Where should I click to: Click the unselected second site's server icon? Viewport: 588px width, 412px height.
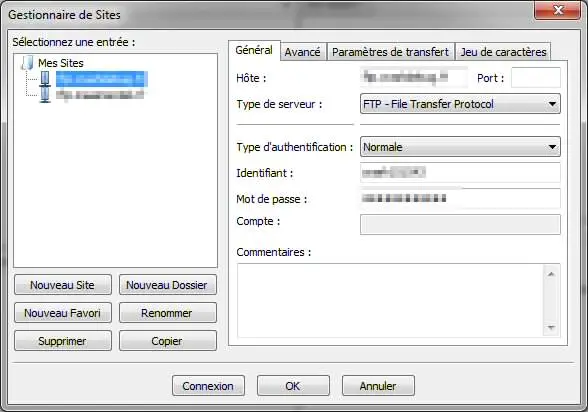coord(45,95)
